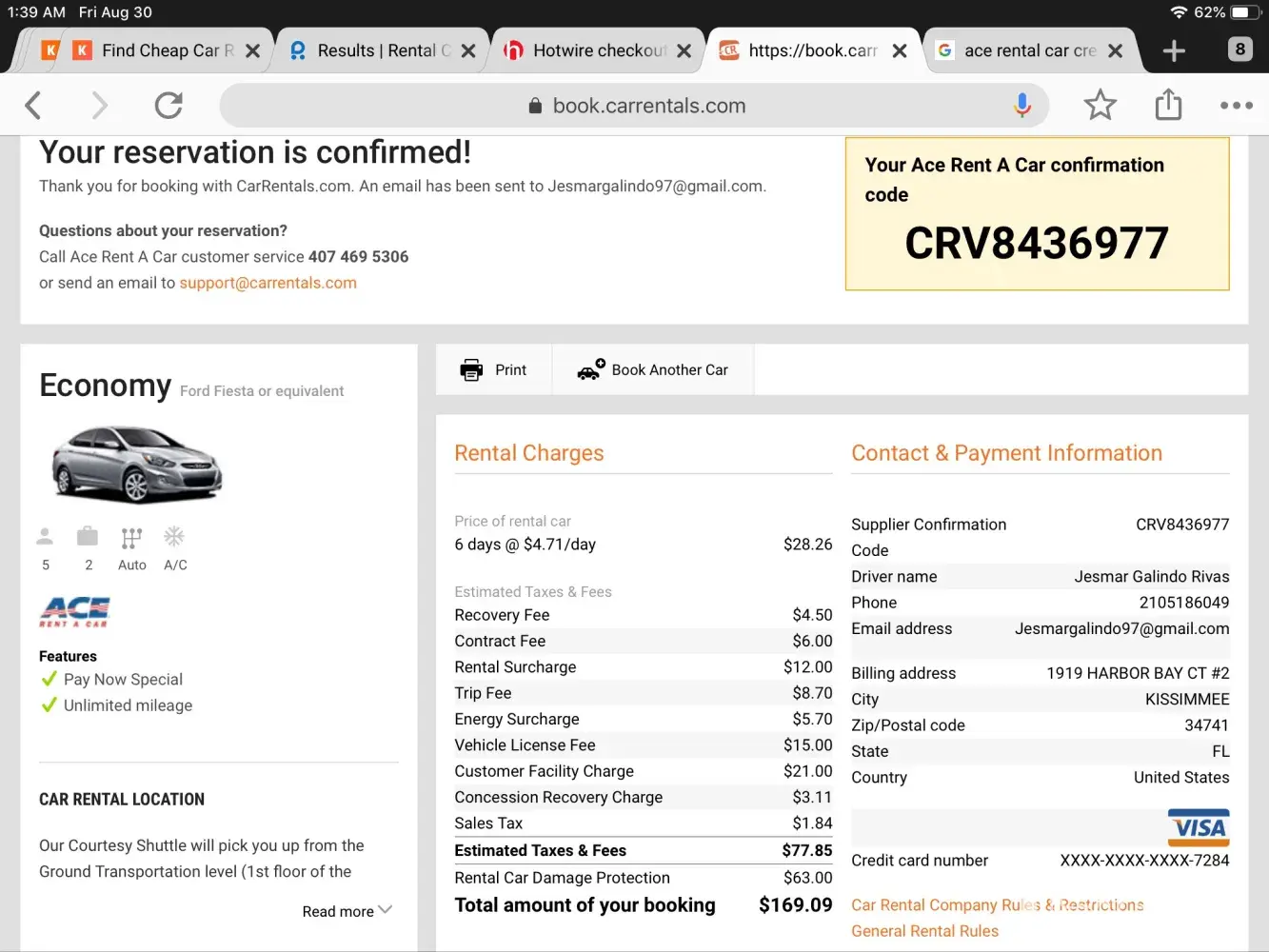Tap the lock icon in the address bar
The height and width of the screenshot is (952, 1269).
(535, 106)
